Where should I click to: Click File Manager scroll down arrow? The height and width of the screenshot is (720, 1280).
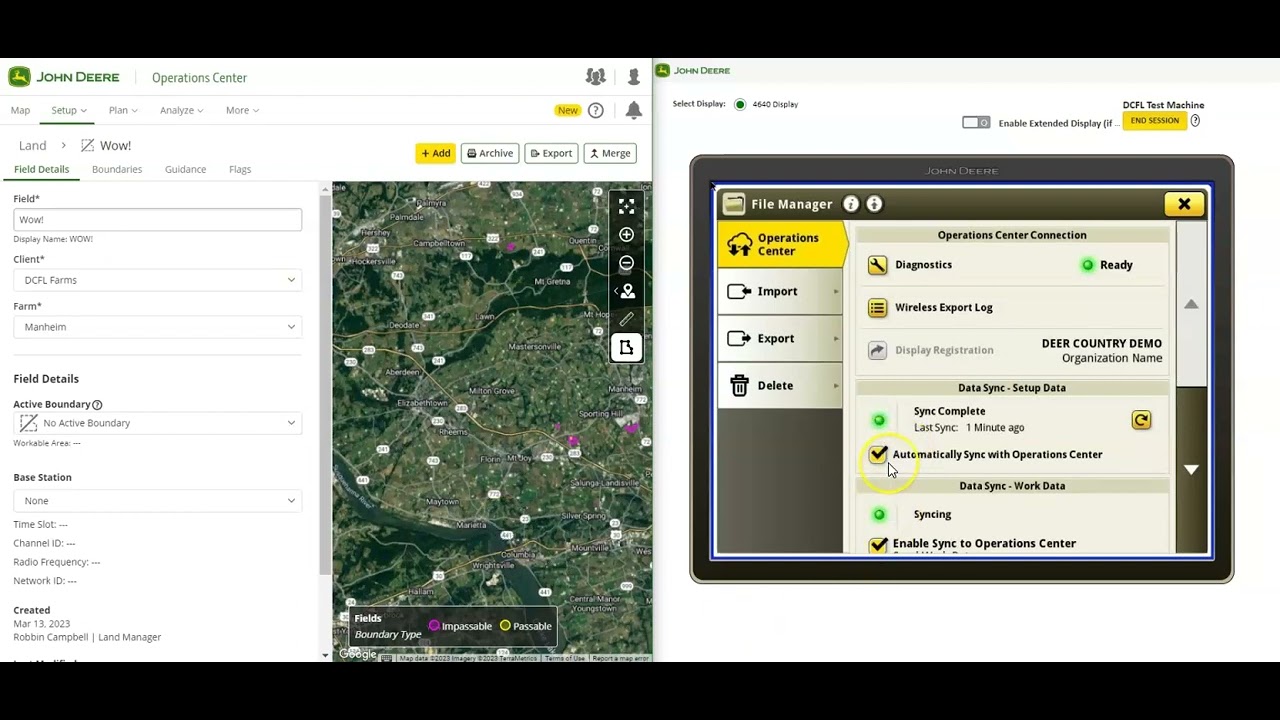[1191, 469]
